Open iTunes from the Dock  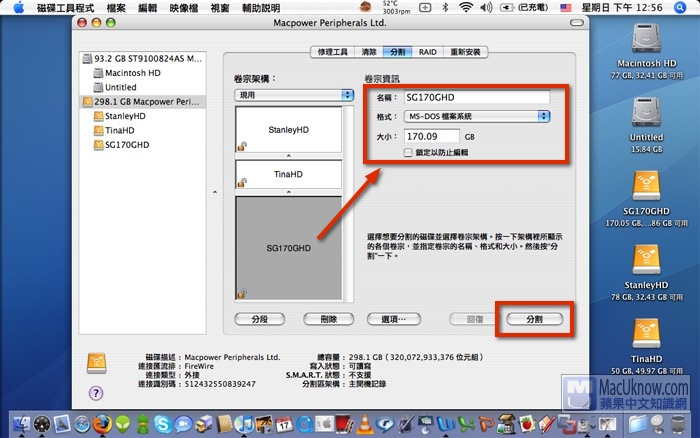[243, 424]
